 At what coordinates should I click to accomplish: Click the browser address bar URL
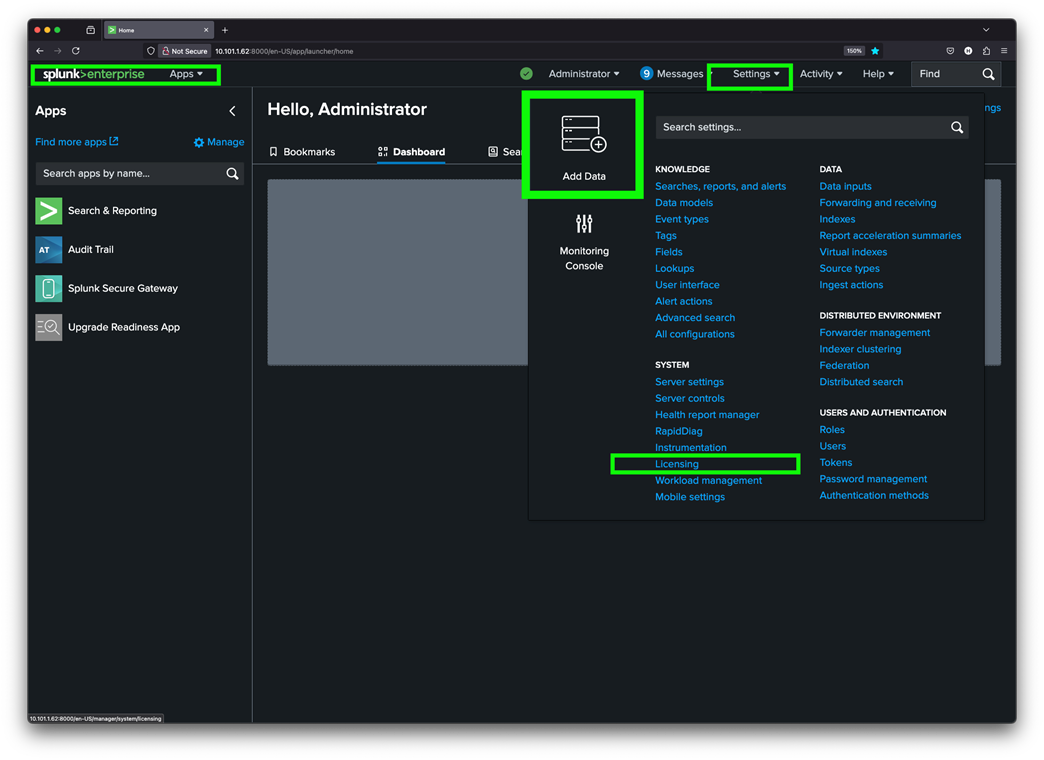(x=284, y=51)
